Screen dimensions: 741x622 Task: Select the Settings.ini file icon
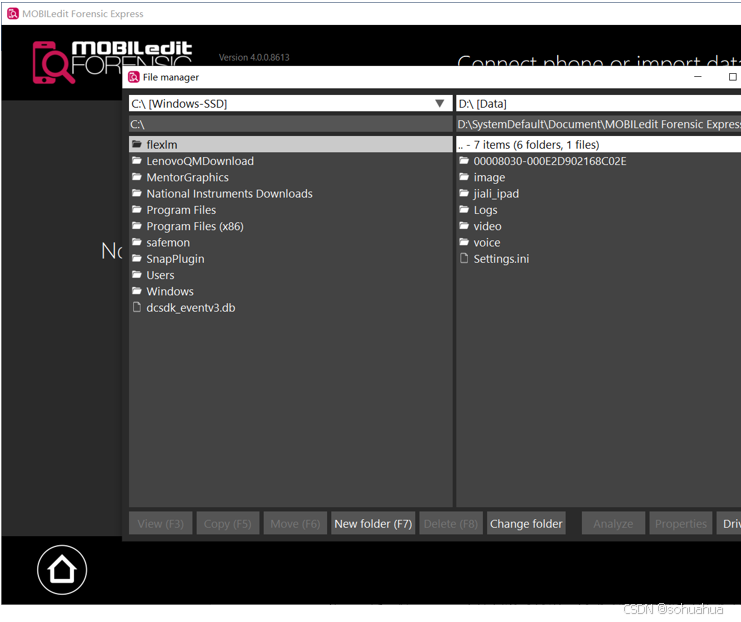(x=464, y=258)
